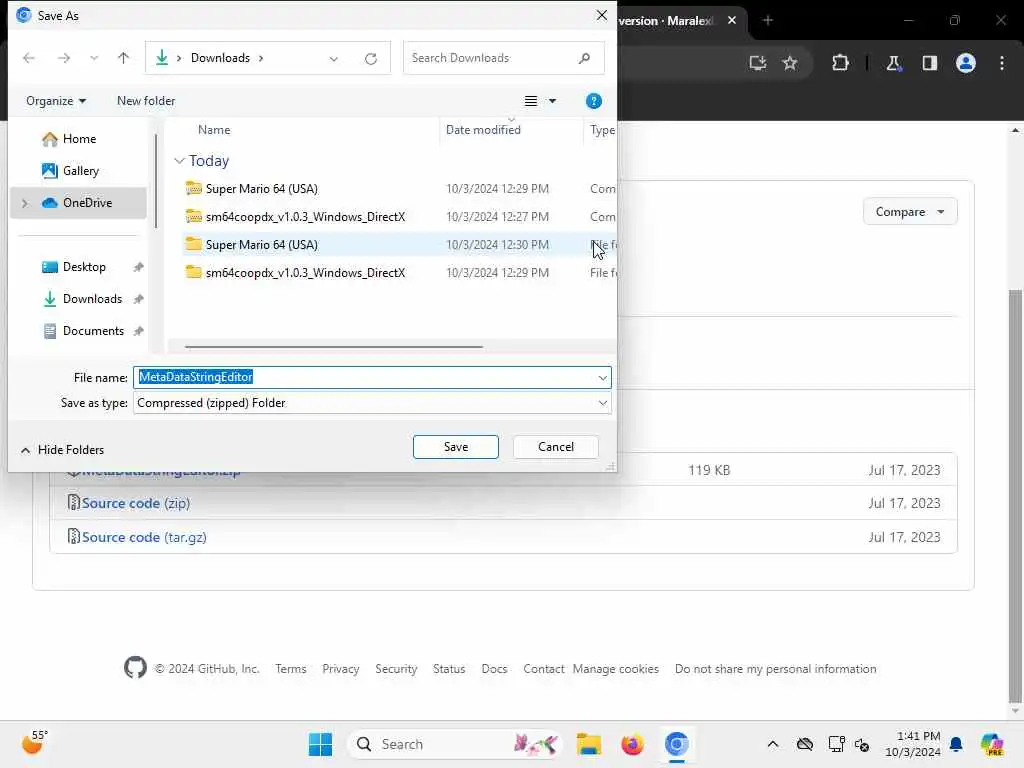Unpin Desktop via its pin icon
This screenshot has width=1024, height=768.
tap(138, 267)
